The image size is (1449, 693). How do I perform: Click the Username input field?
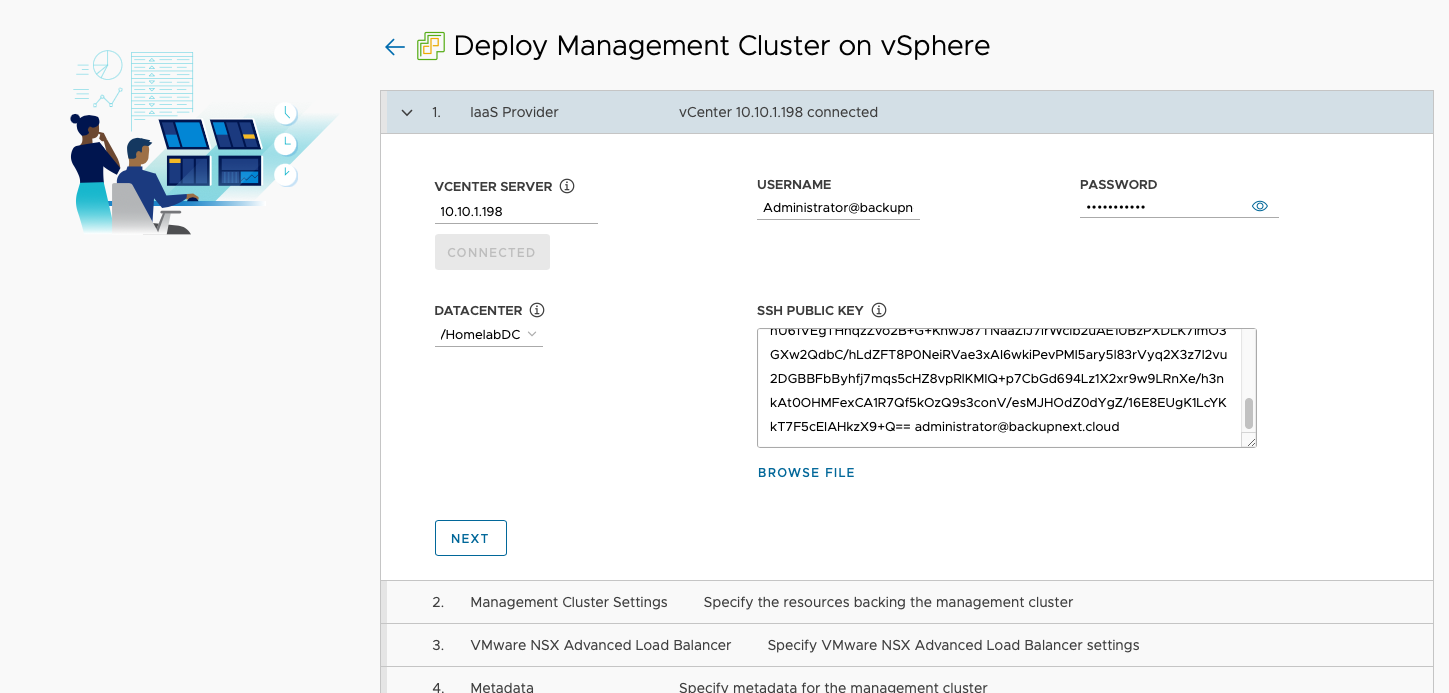[x=838, y=208]
